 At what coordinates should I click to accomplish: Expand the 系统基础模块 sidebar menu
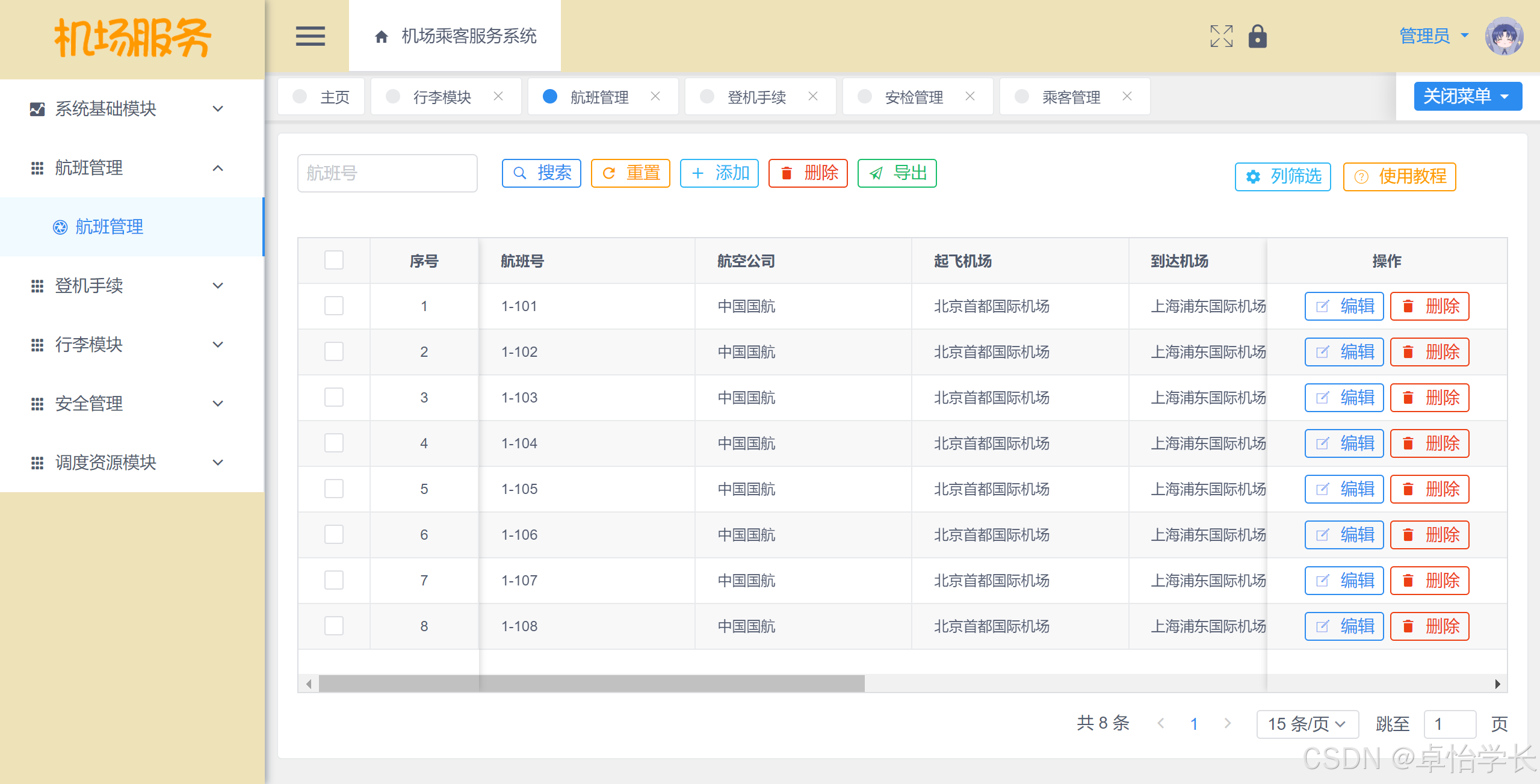(132, 109)
